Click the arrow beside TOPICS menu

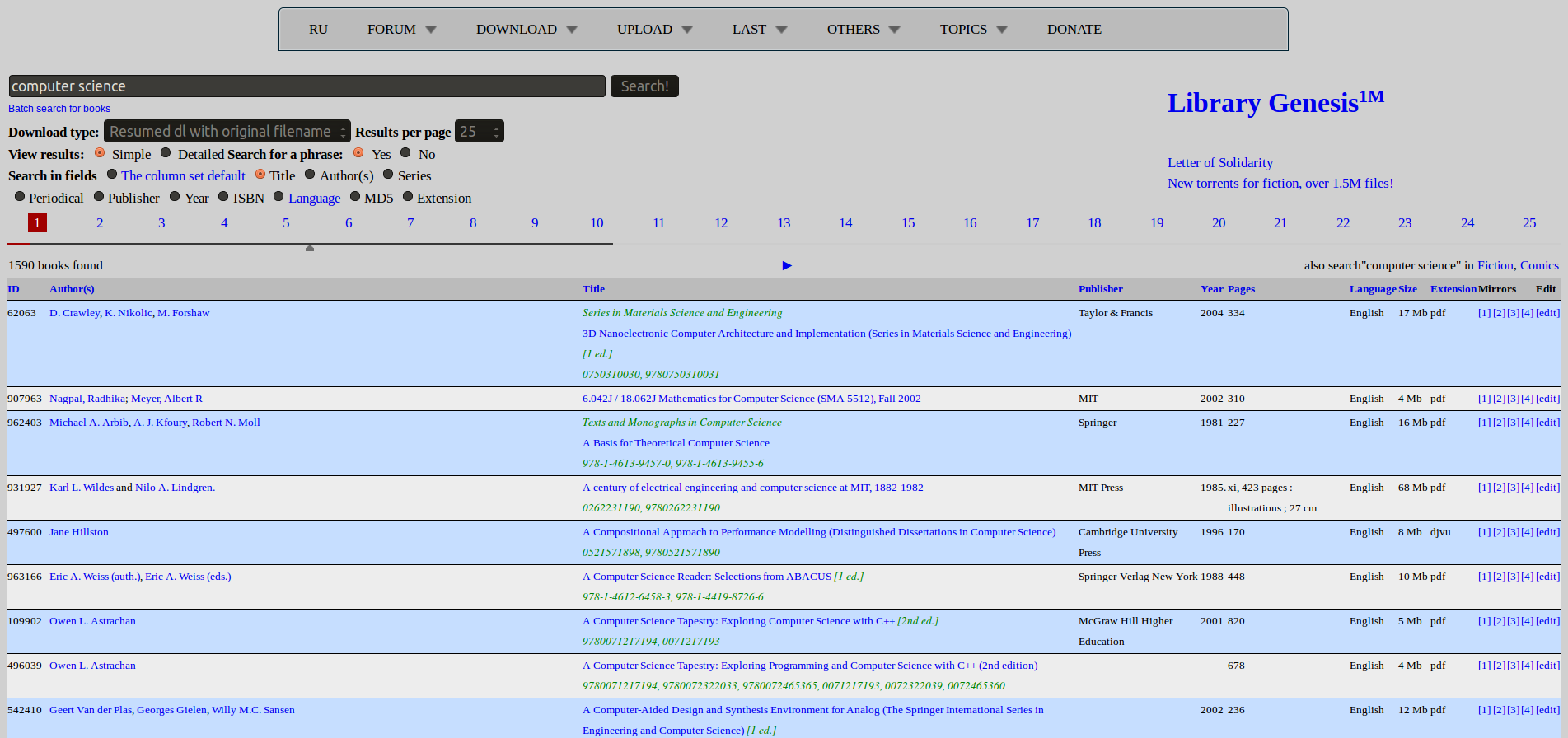point(1002,30)
